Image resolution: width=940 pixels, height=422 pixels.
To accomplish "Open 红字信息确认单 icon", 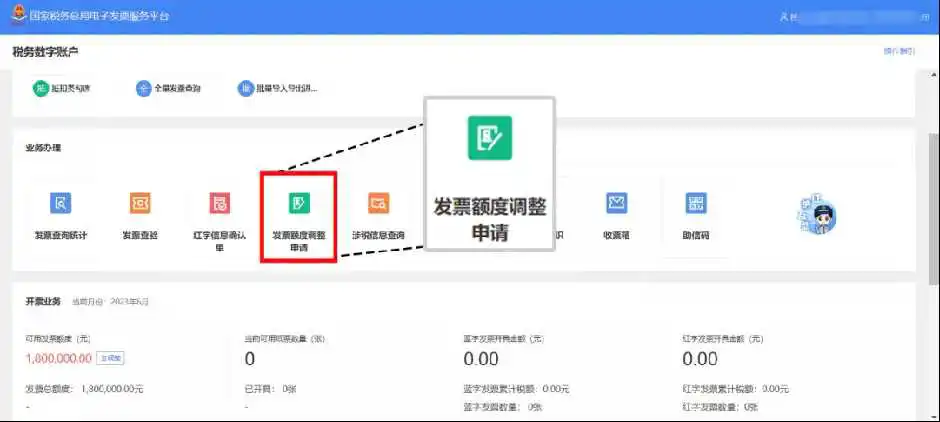I will pyautogui.click(x=220, y=204).
